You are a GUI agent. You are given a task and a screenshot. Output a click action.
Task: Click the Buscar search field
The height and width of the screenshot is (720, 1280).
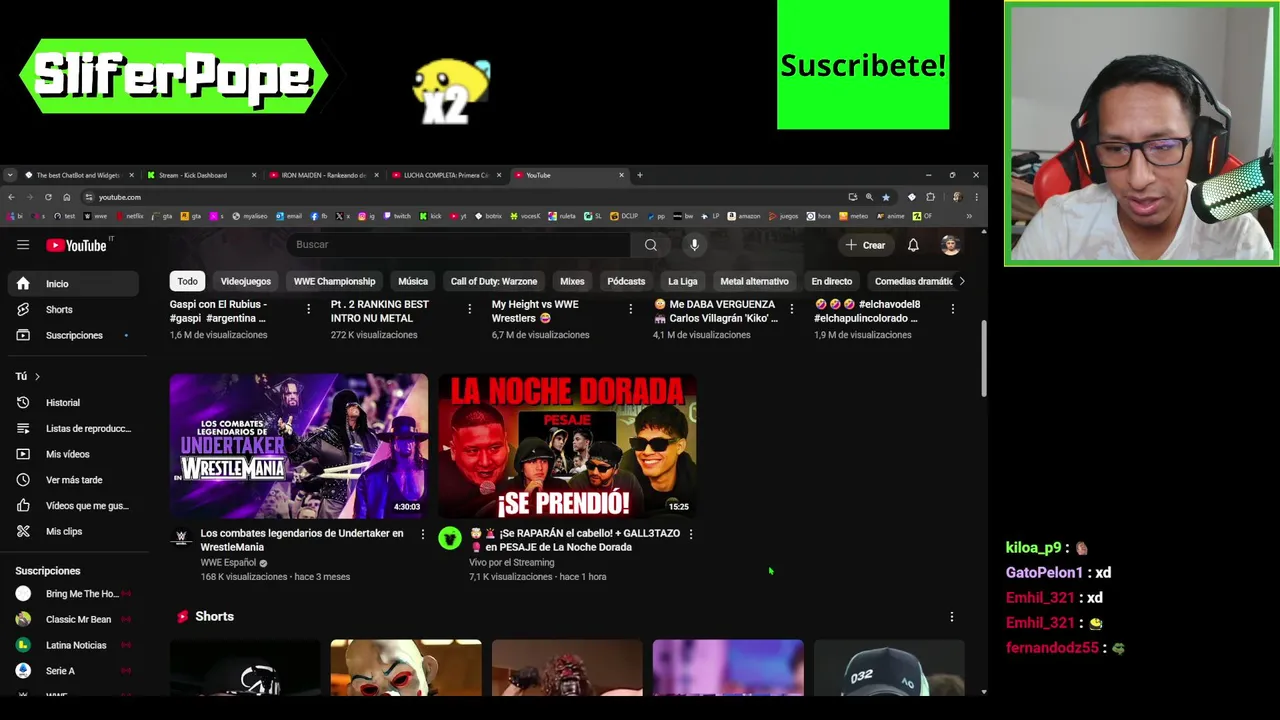coord(459,245)
